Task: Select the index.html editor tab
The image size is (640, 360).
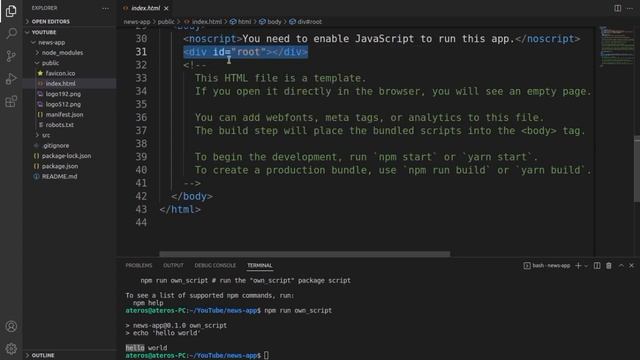Action: tap(145, 8)
